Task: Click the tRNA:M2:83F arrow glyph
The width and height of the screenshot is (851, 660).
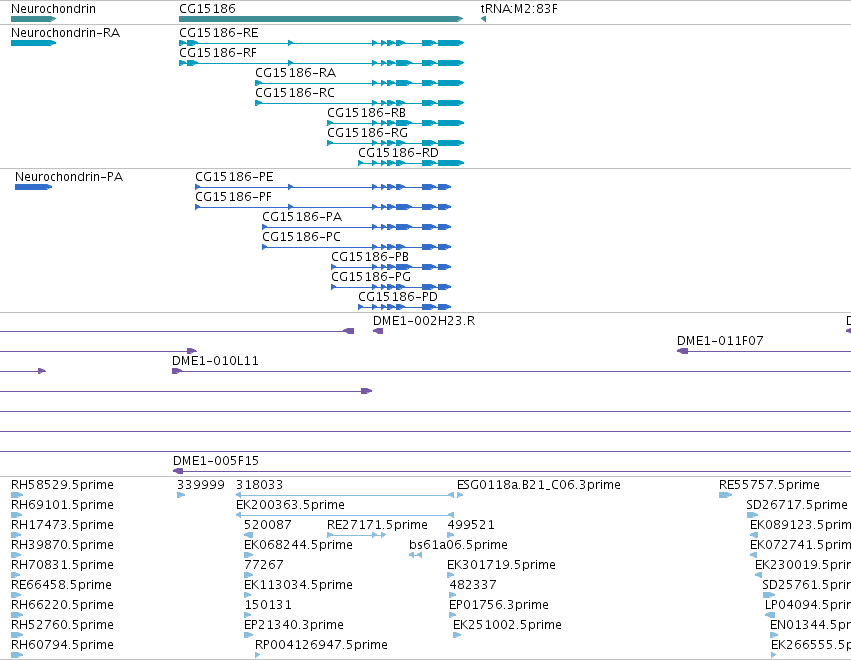Action: pyautogui.click(x=483, y=19)
